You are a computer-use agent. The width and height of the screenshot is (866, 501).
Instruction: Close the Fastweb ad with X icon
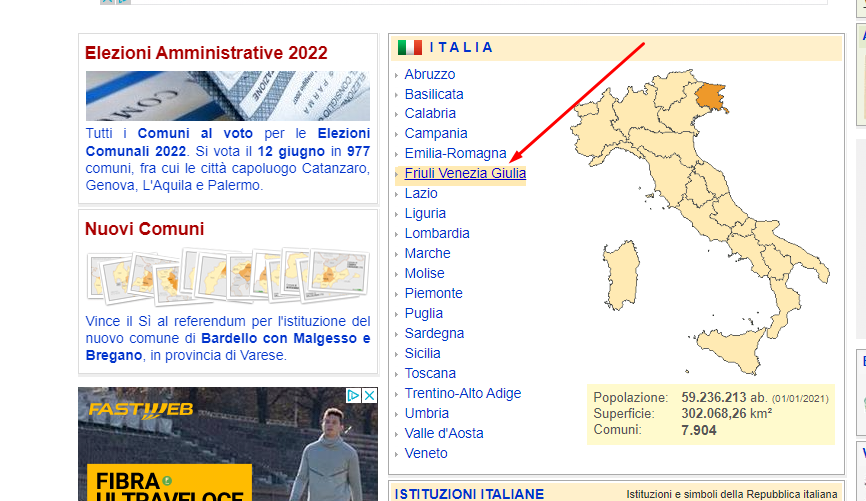[x=369, y=396]
